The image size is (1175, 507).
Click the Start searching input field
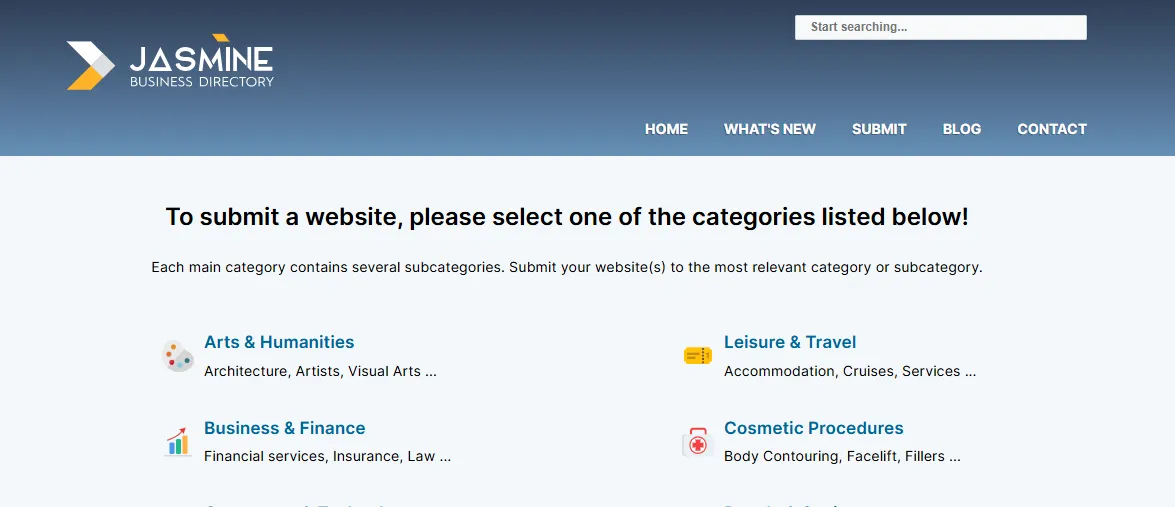940,28
